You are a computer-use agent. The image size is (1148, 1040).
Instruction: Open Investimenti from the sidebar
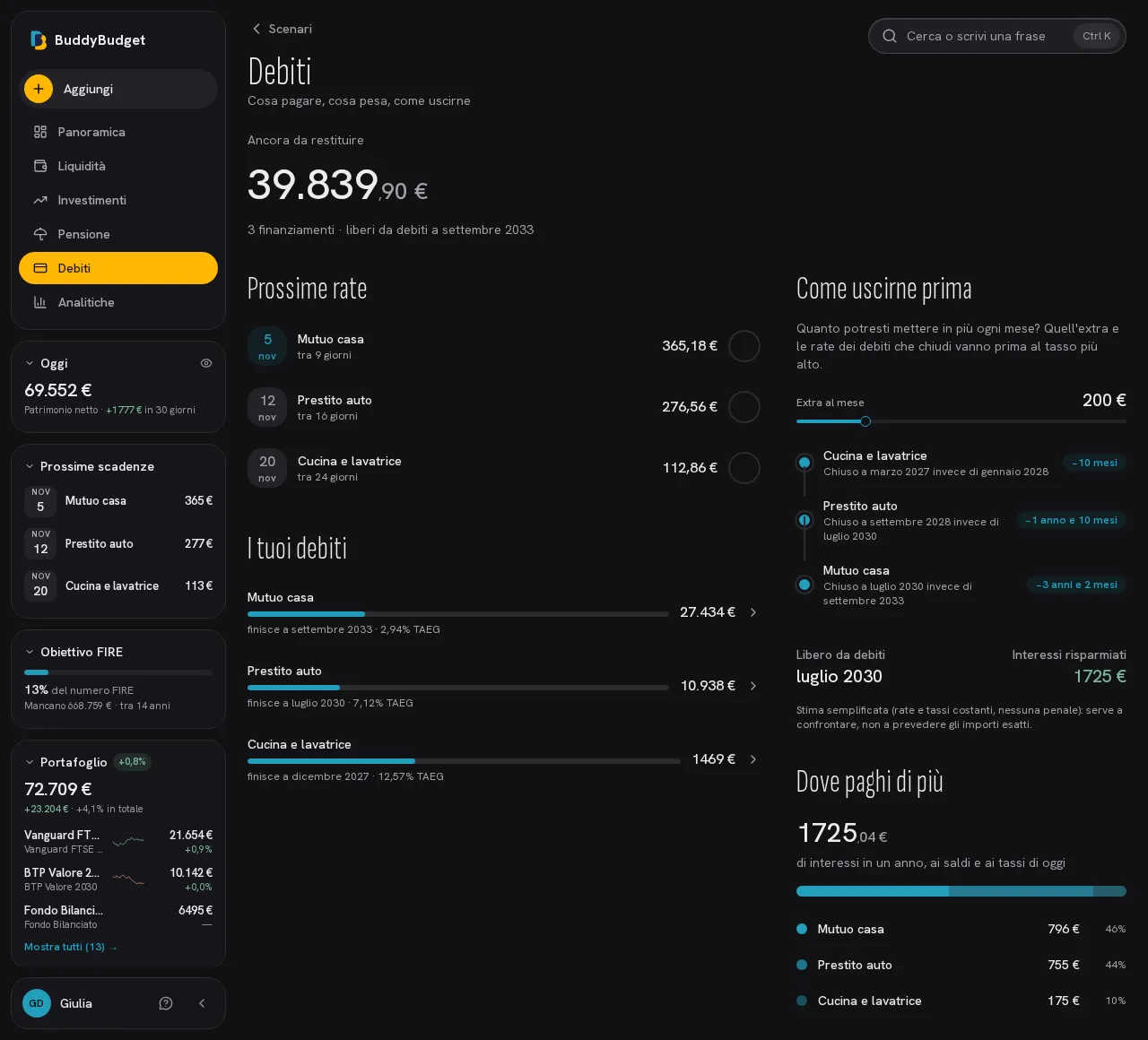point(118,200)
